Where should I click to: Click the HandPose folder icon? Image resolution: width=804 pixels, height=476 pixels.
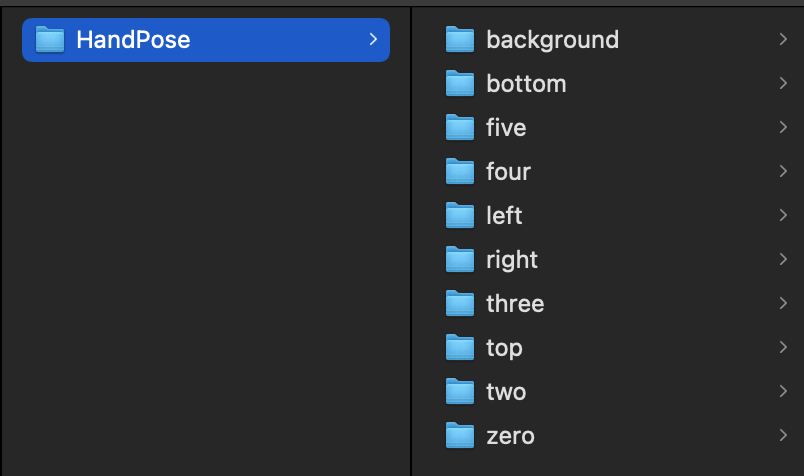coord(49,40)
